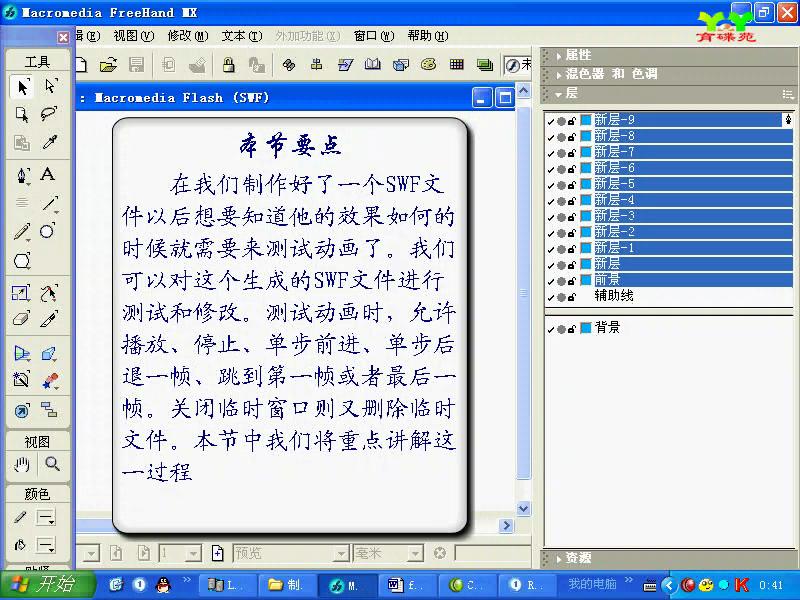Toggle visibility checkmark of 新层-7

551,153
